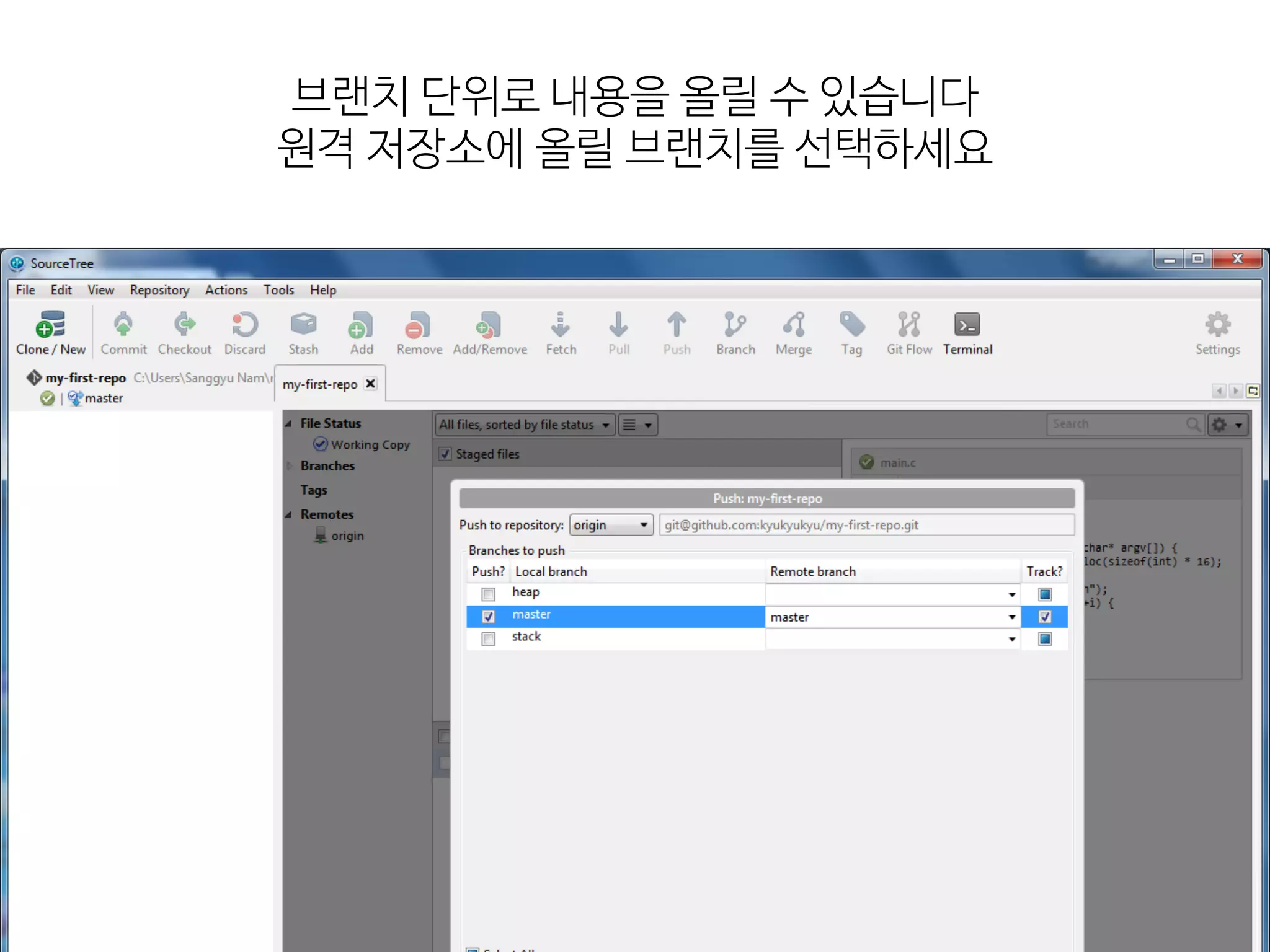The width and height of the screenshot is (1270, 952).
Task: Click the Stash toolbar icon
Action: [303, 325]
